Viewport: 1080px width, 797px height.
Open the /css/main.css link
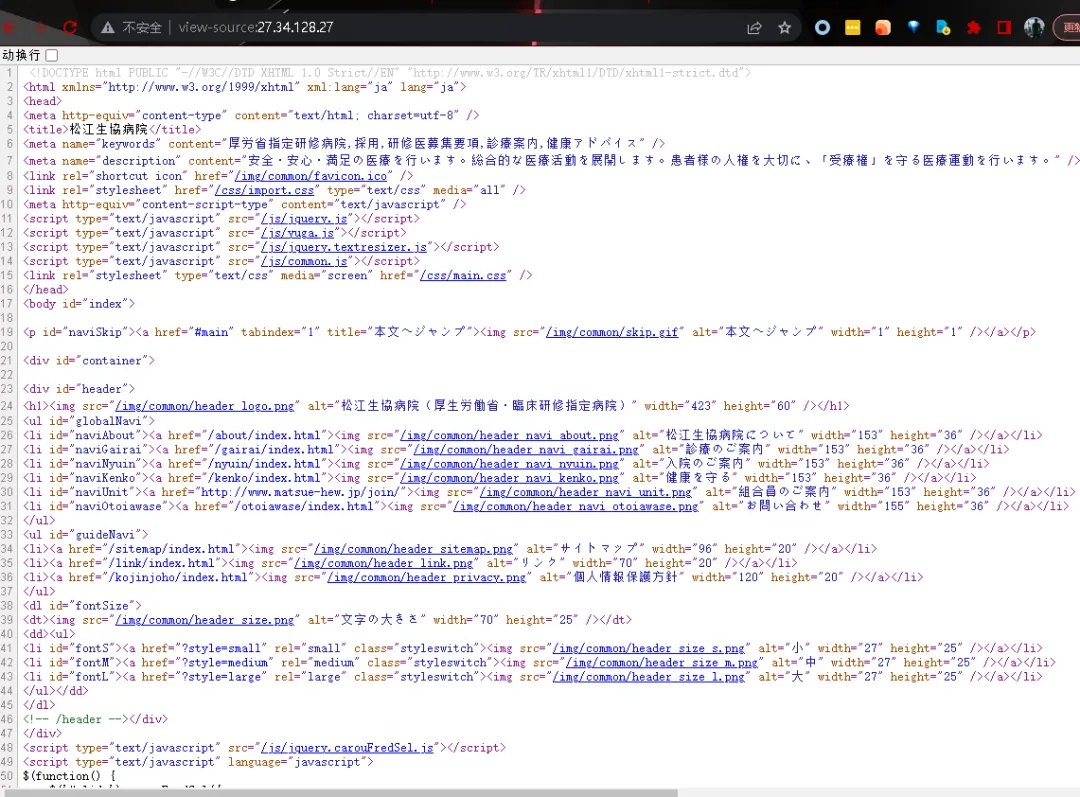(x=463, y=275)
